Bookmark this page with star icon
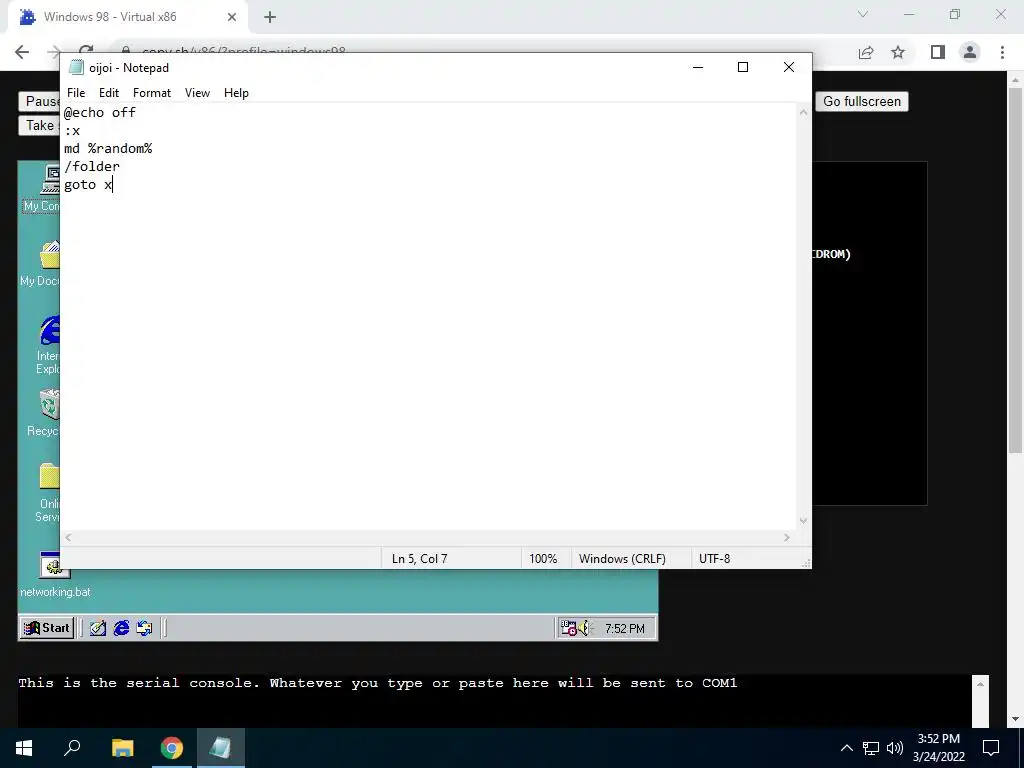 point(898,52)
